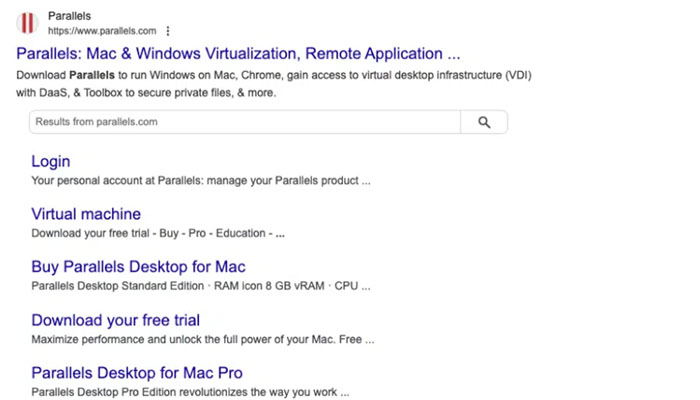The width and height of the screenshot is (700, 400).
Task: Select the Download your free trial link
Action: (x=115, y=320)
